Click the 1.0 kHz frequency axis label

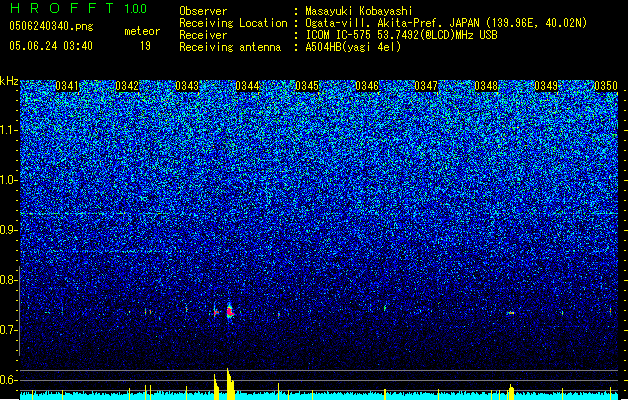9,180
